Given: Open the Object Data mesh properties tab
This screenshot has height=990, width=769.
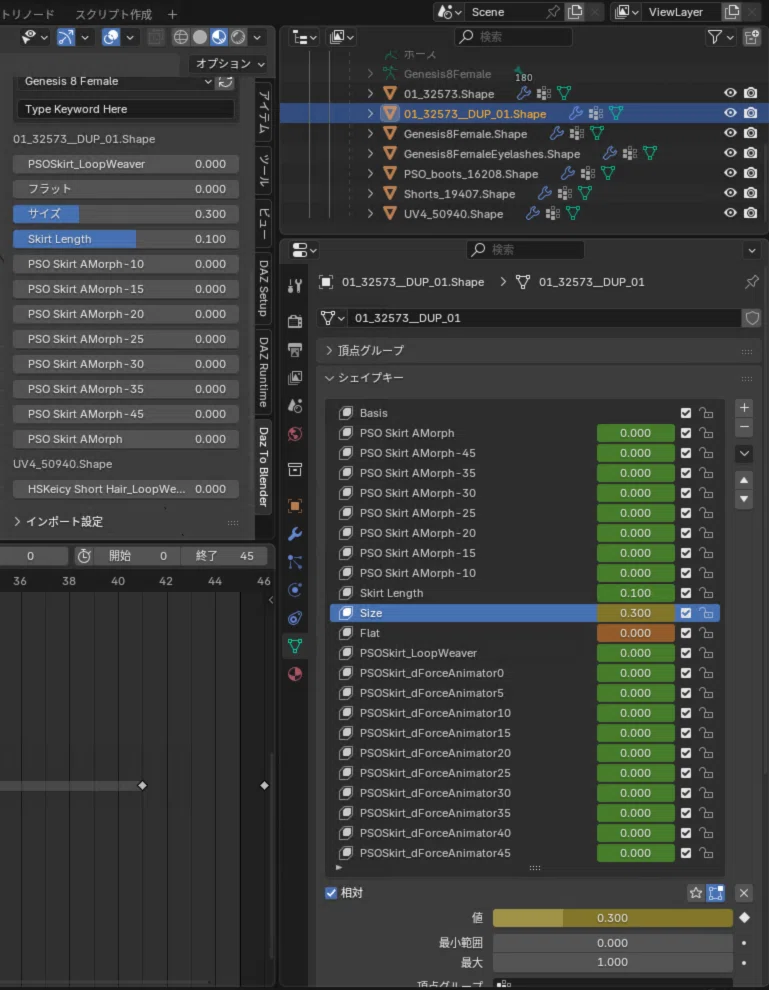Looking at the screenshot, I should point(295,646).
